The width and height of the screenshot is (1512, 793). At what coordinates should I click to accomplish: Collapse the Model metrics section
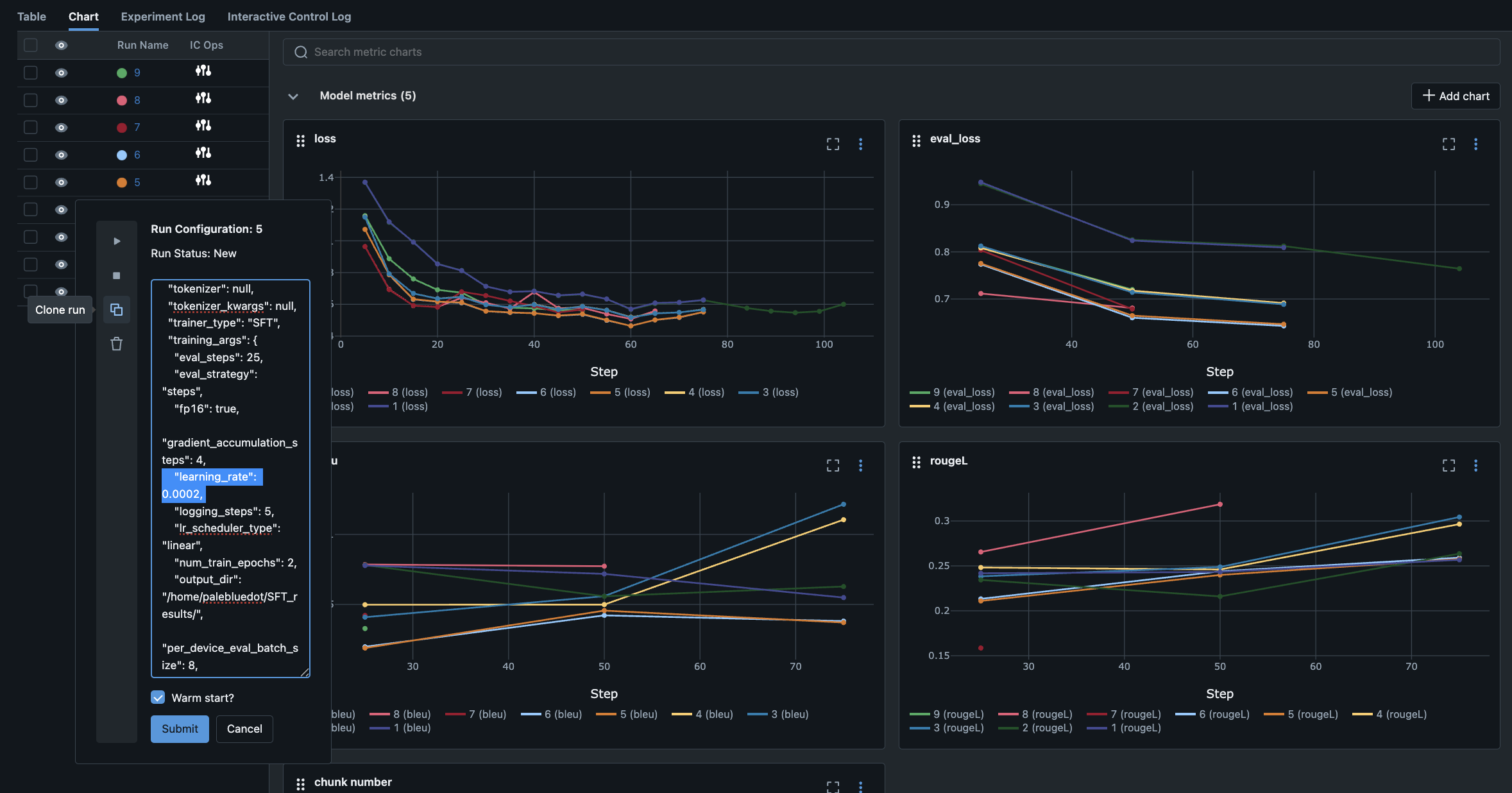[x=293, y=96]
